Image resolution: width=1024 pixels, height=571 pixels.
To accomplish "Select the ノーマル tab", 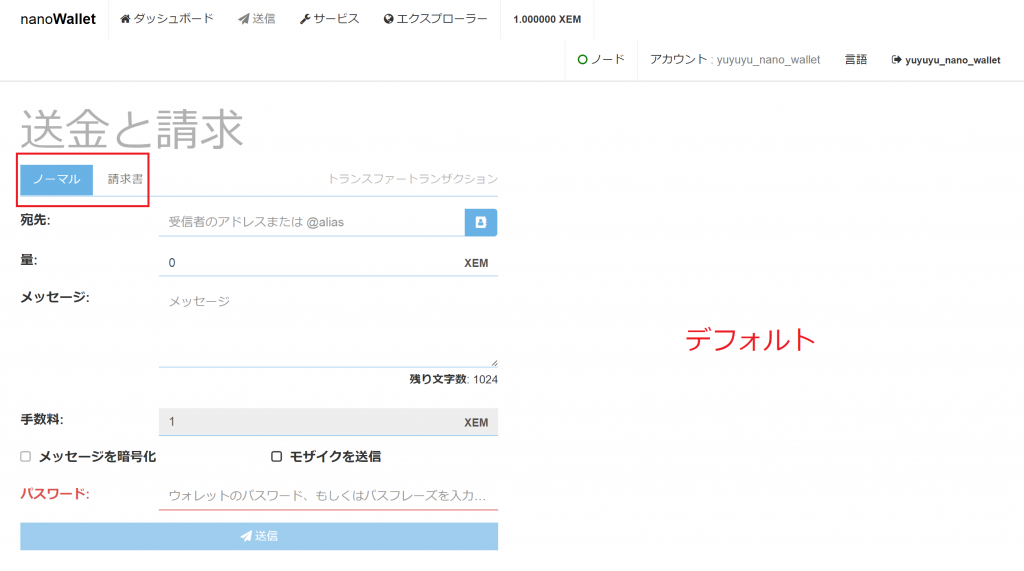I will click(57, 179).
